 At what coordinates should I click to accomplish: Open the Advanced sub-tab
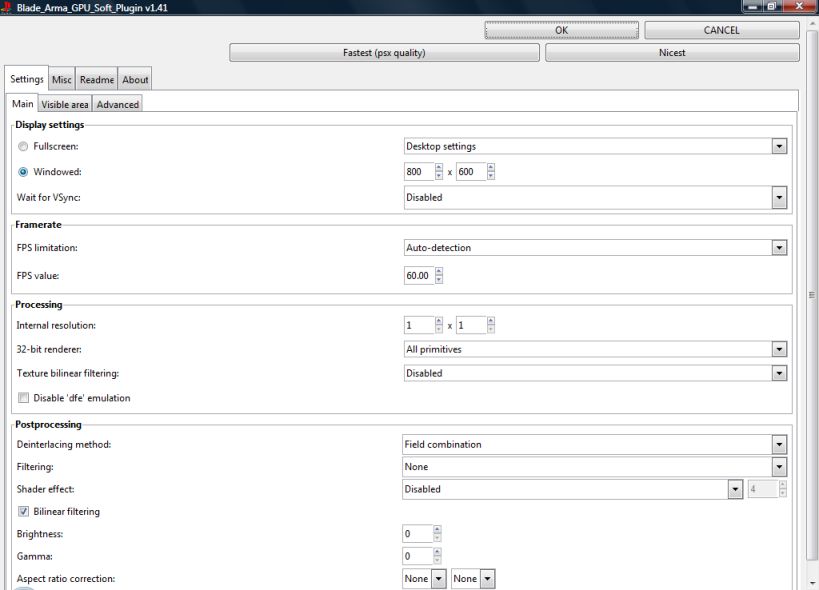[x=118, y=104]
